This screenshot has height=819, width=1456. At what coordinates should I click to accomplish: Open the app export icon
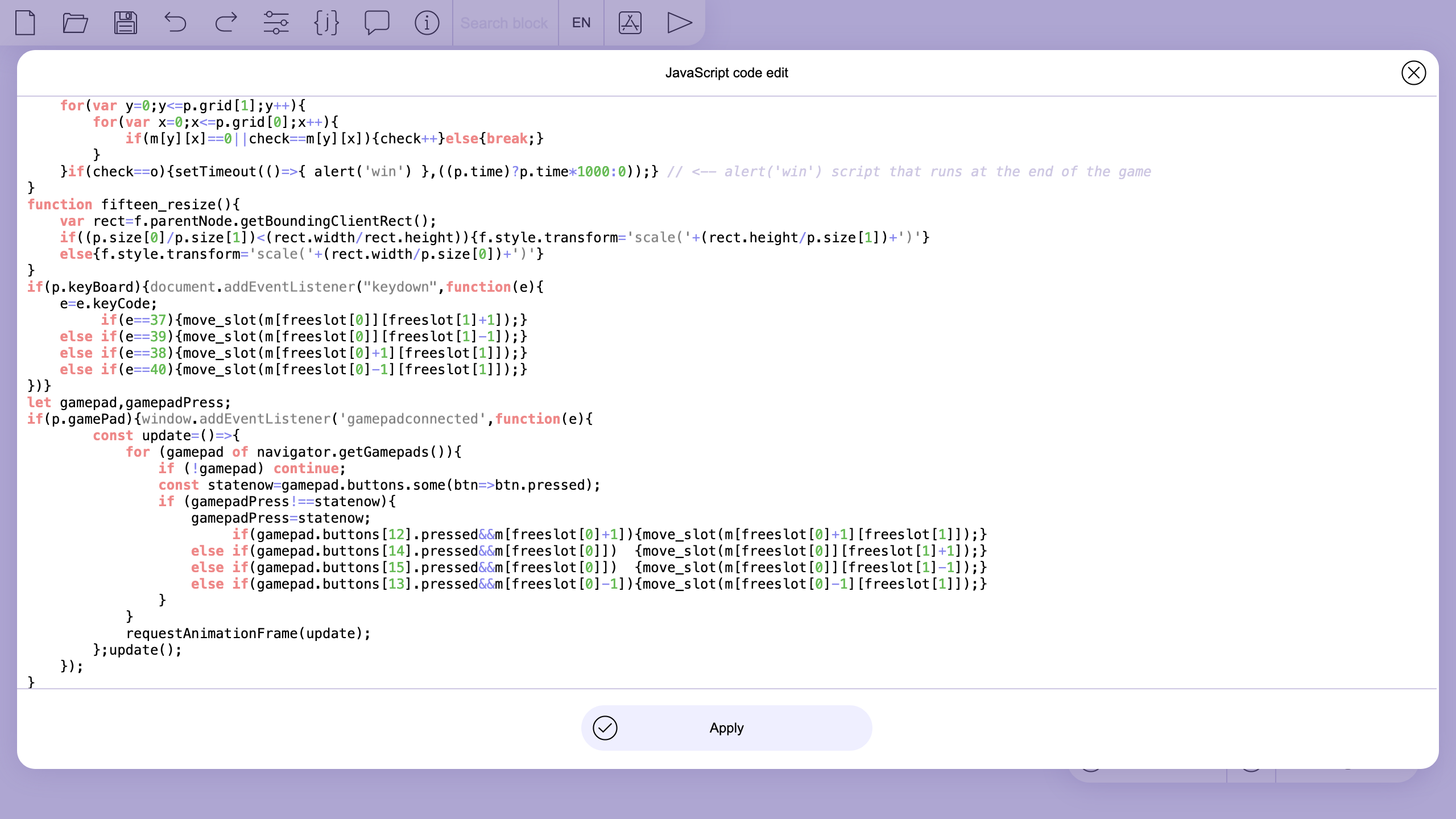[630, 23]
